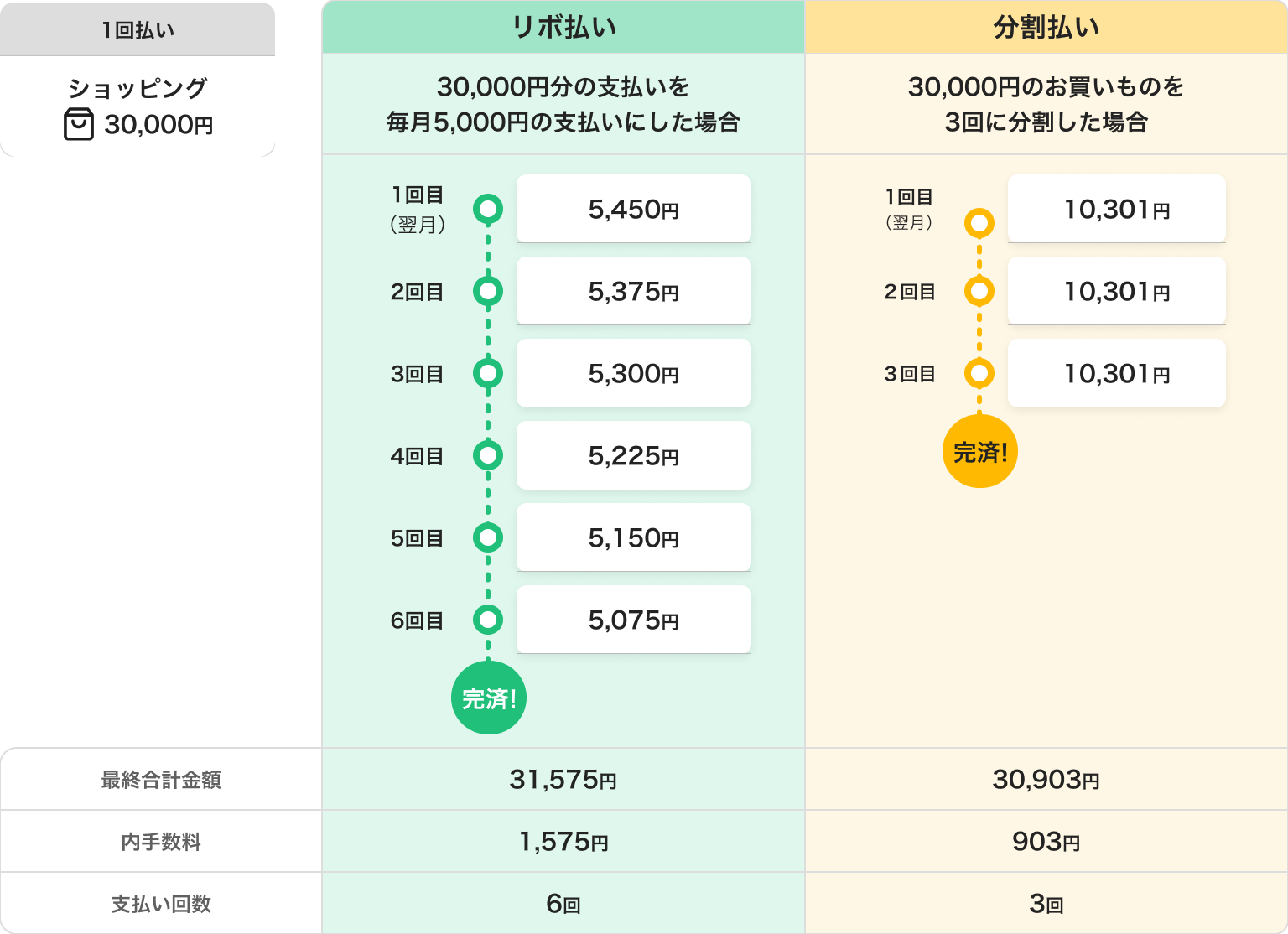Click the 5,450円 payment box

[x=633, y=209]
